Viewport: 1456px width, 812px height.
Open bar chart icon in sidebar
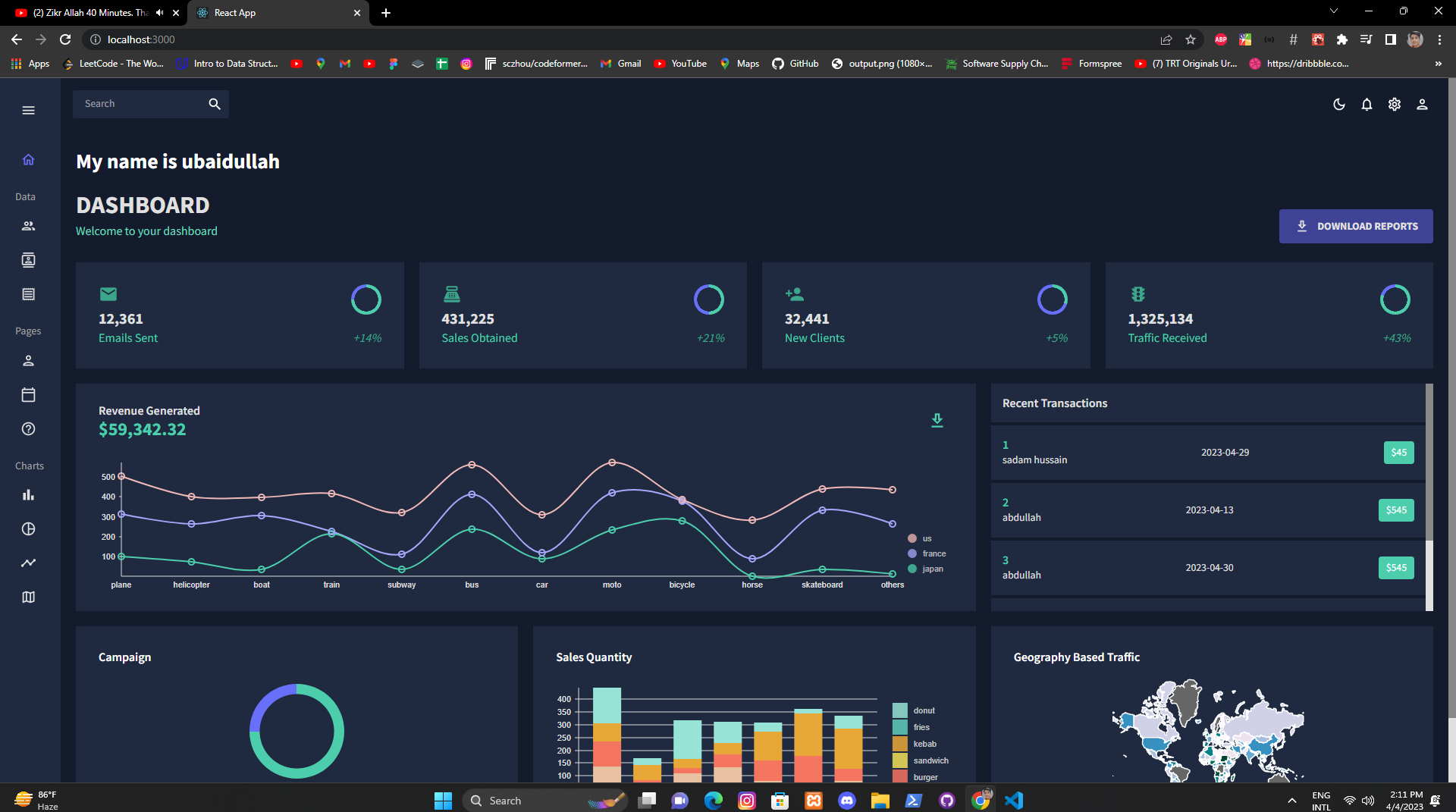29,495
